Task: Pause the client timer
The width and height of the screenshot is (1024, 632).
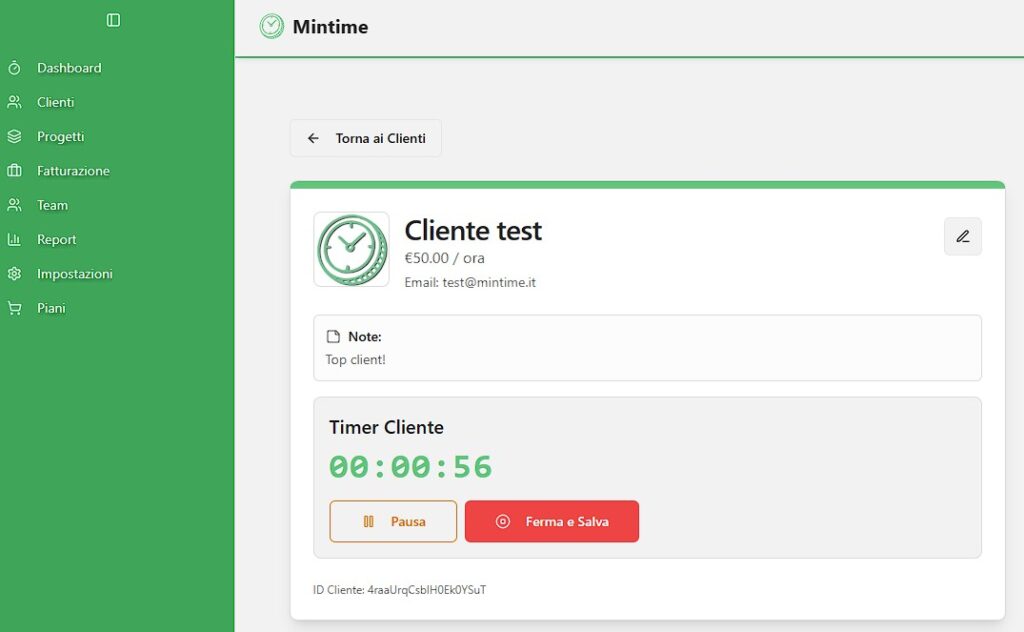Action: (393, 521)
